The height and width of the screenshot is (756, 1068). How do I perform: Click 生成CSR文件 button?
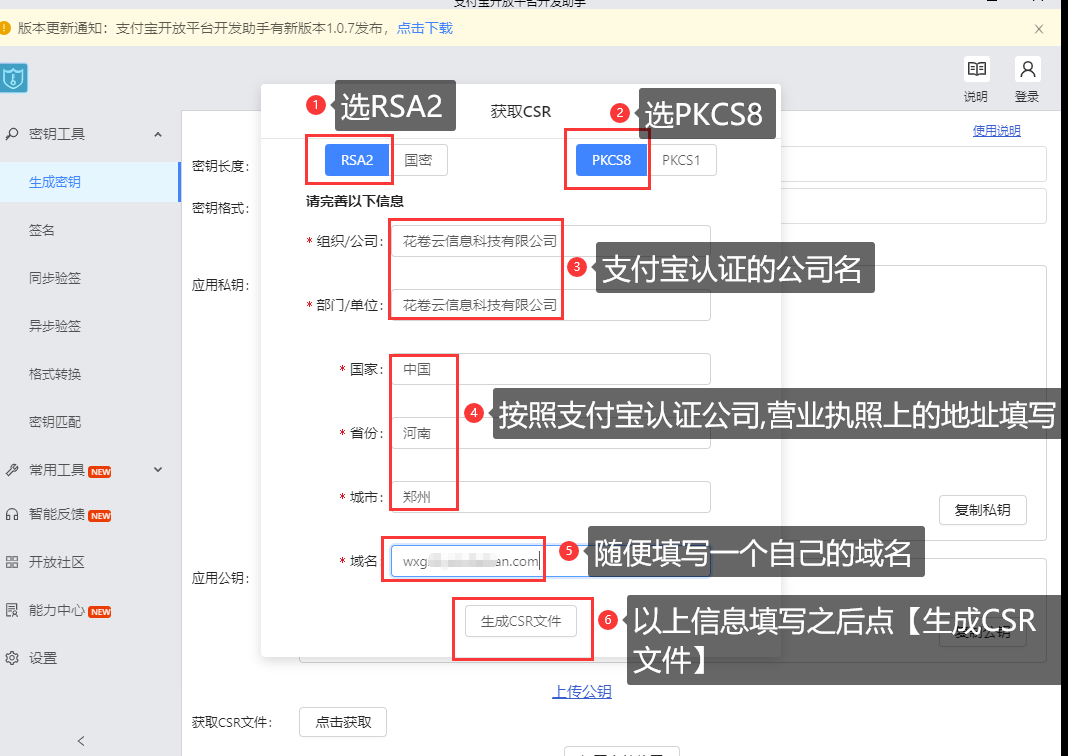[x=521, y=621]
